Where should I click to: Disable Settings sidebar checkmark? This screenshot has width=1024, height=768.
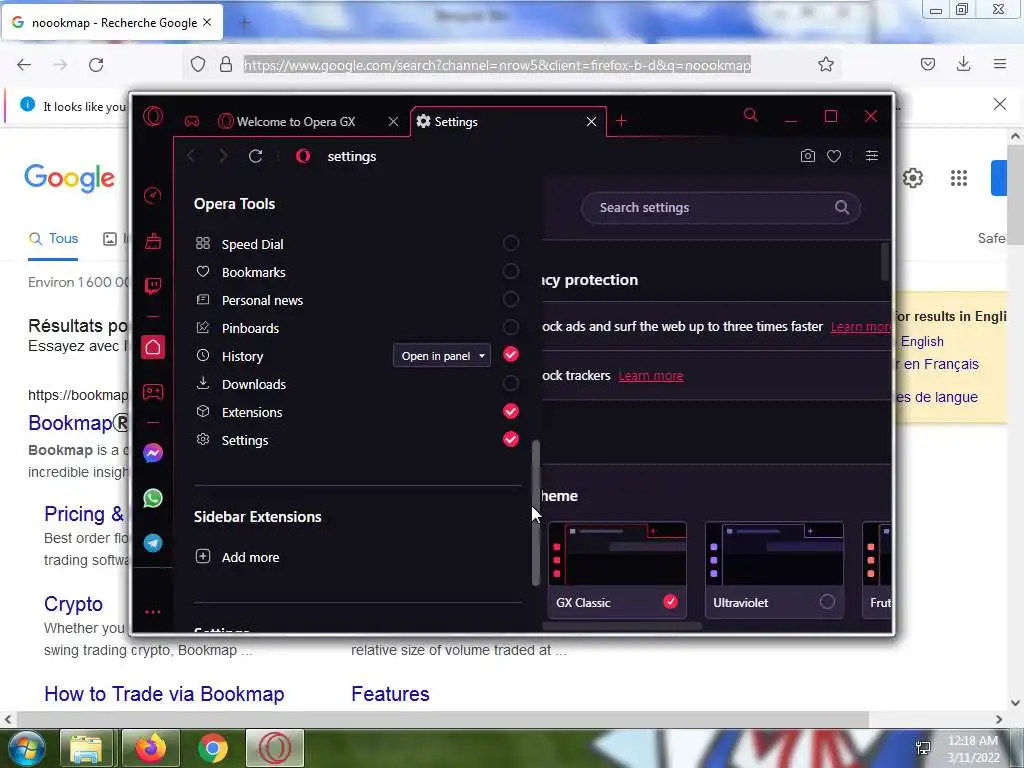click(511, 440)
